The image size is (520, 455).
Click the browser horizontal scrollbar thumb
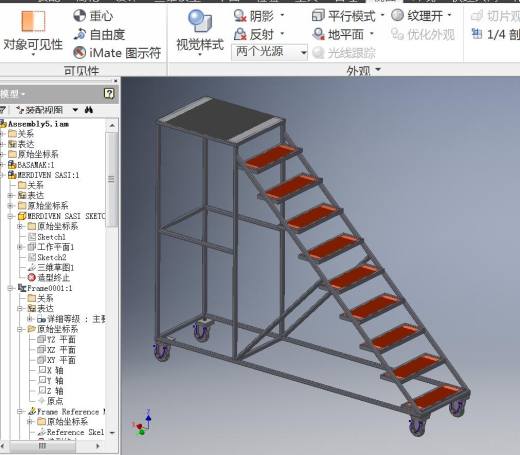coord(42,446)
